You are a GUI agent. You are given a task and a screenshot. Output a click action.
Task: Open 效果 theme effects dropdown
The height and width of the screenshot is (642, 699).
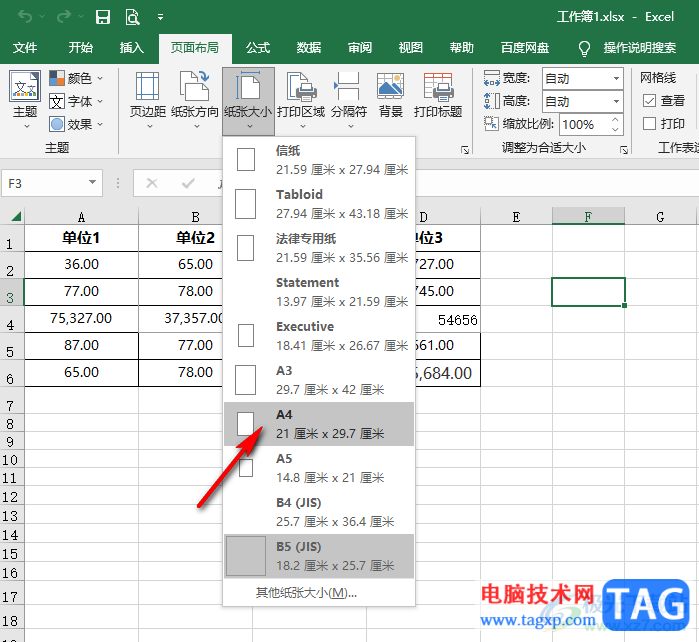point(76,124)
